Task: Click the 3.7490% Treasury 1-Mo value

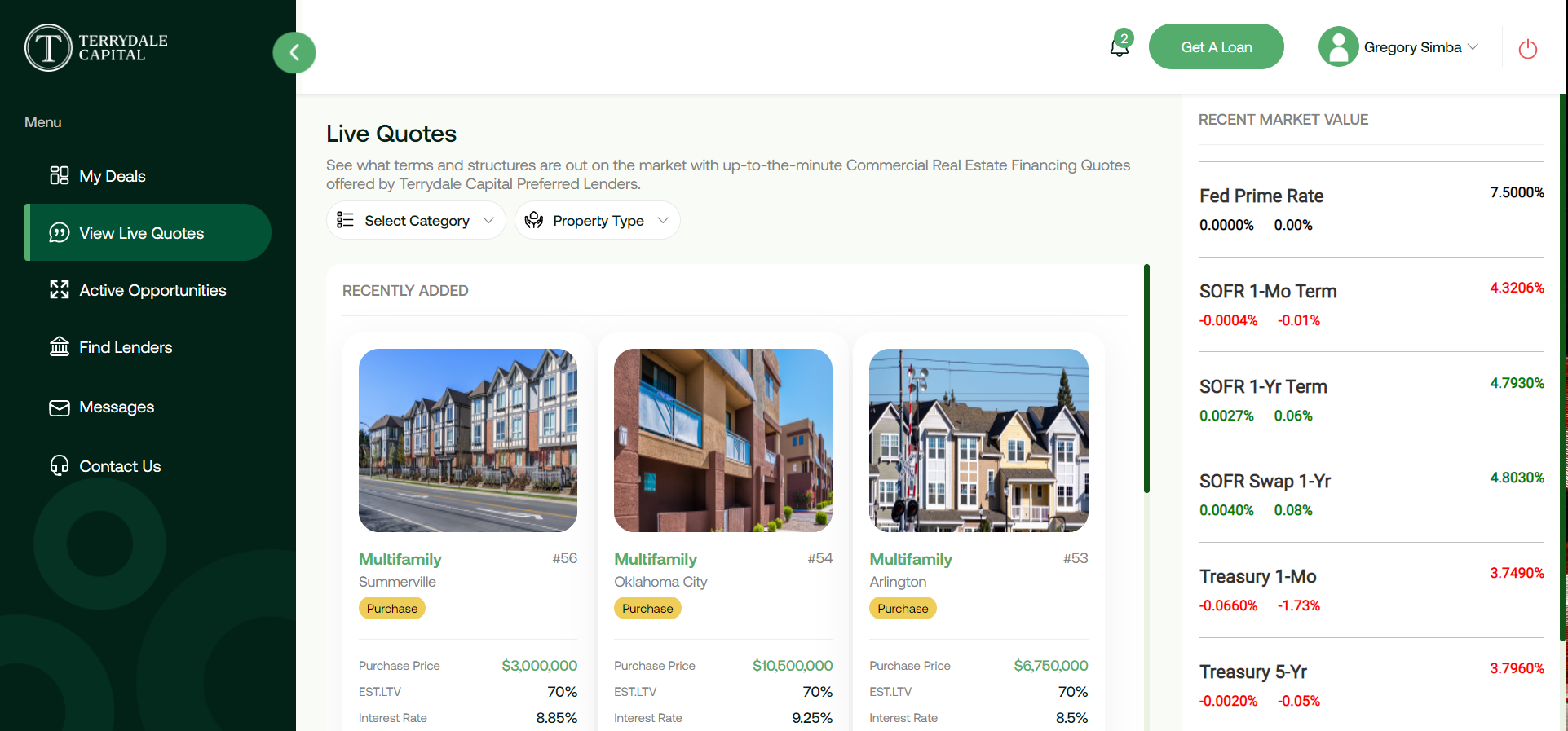Action: point(1517,573)
